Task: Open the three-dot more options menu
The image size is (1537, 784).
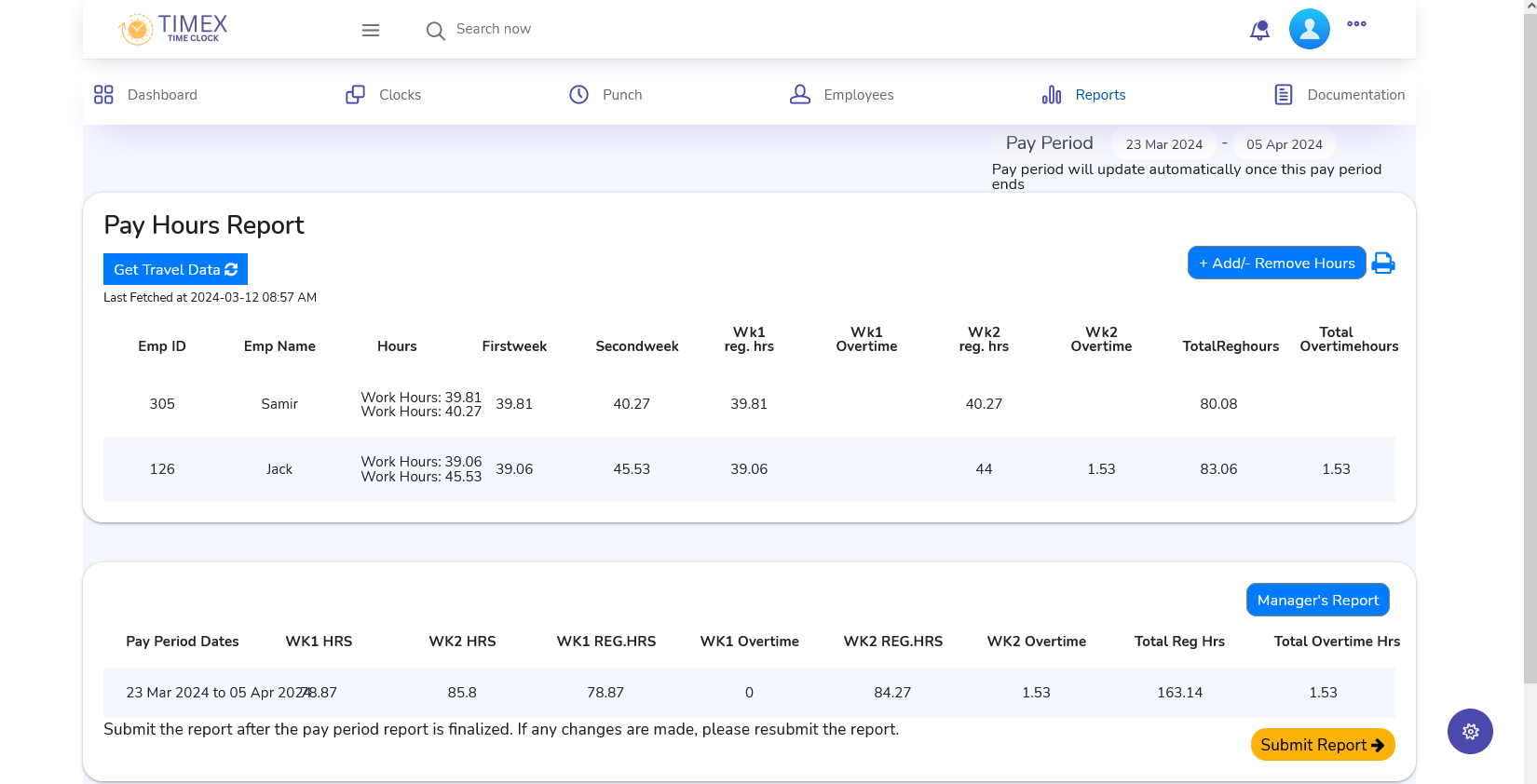Action: pyautogui.click(x=1356, y=24)
